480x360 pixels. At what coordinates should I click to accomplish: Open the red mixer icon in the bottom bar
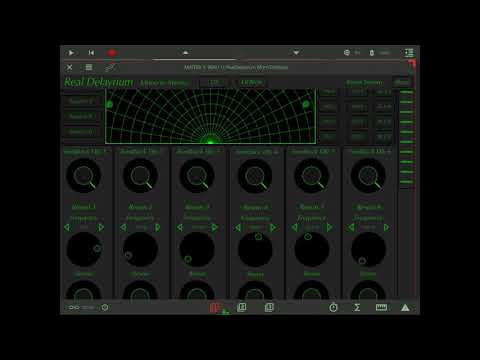(214, 308)
